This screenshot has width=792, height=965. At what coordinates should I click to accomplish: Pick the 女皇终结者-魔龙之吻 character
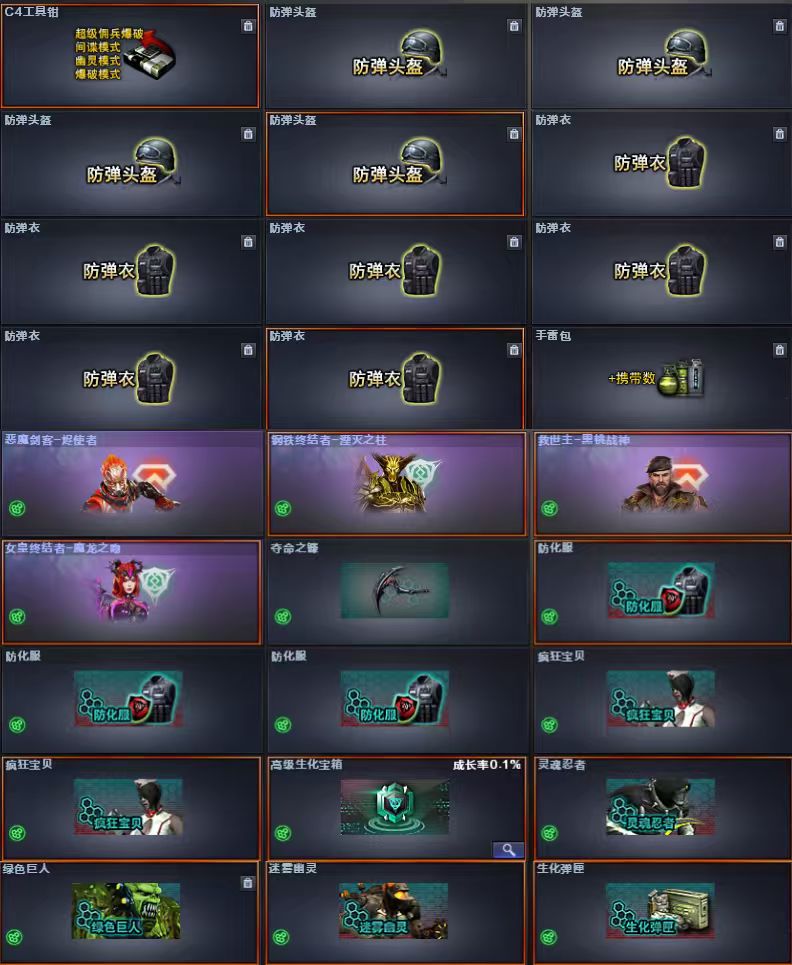pos(131,592)
